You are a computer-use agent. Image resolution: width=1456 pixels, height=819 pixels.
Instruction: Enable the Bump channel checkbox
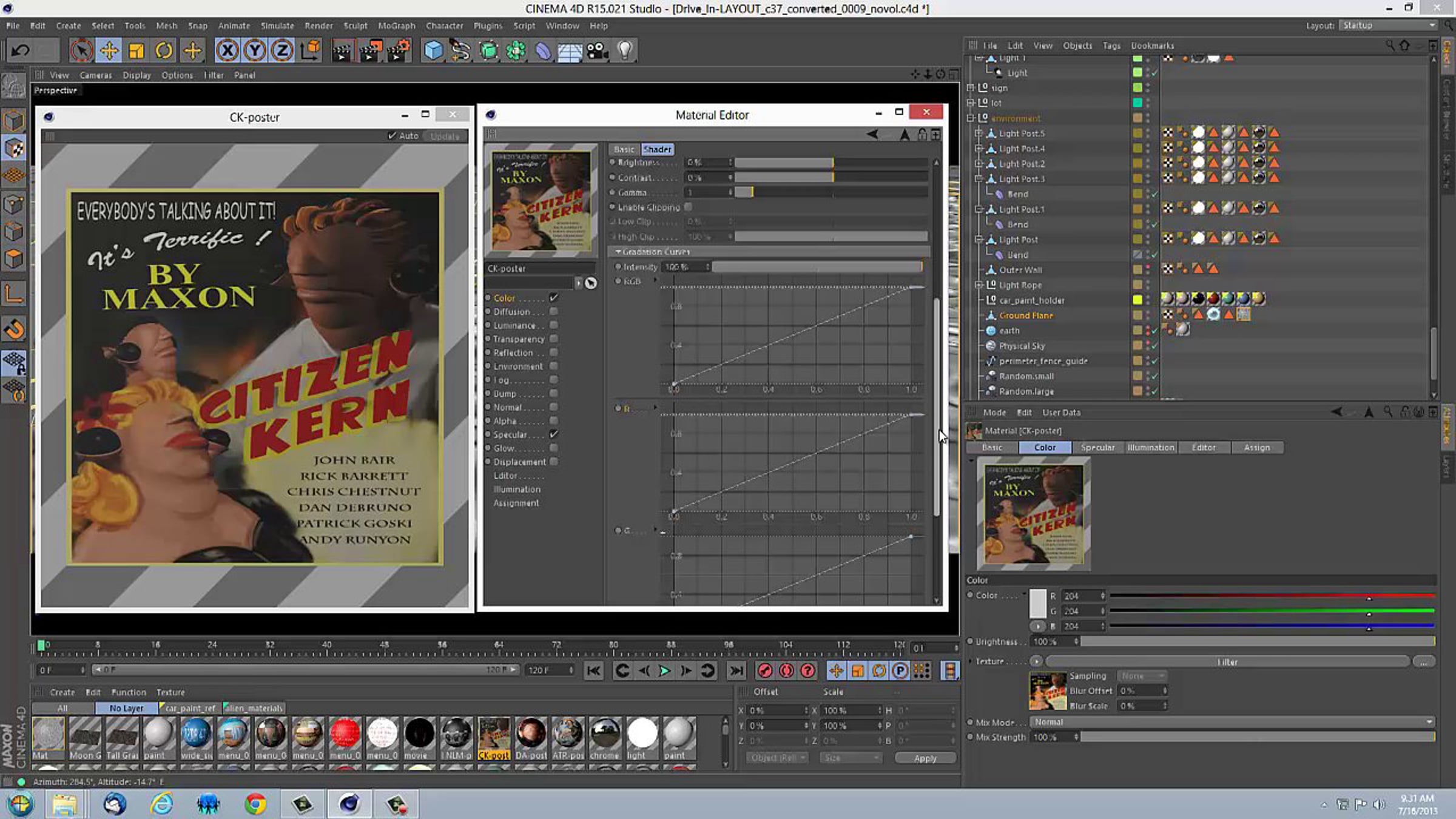[x=554, y=393]
